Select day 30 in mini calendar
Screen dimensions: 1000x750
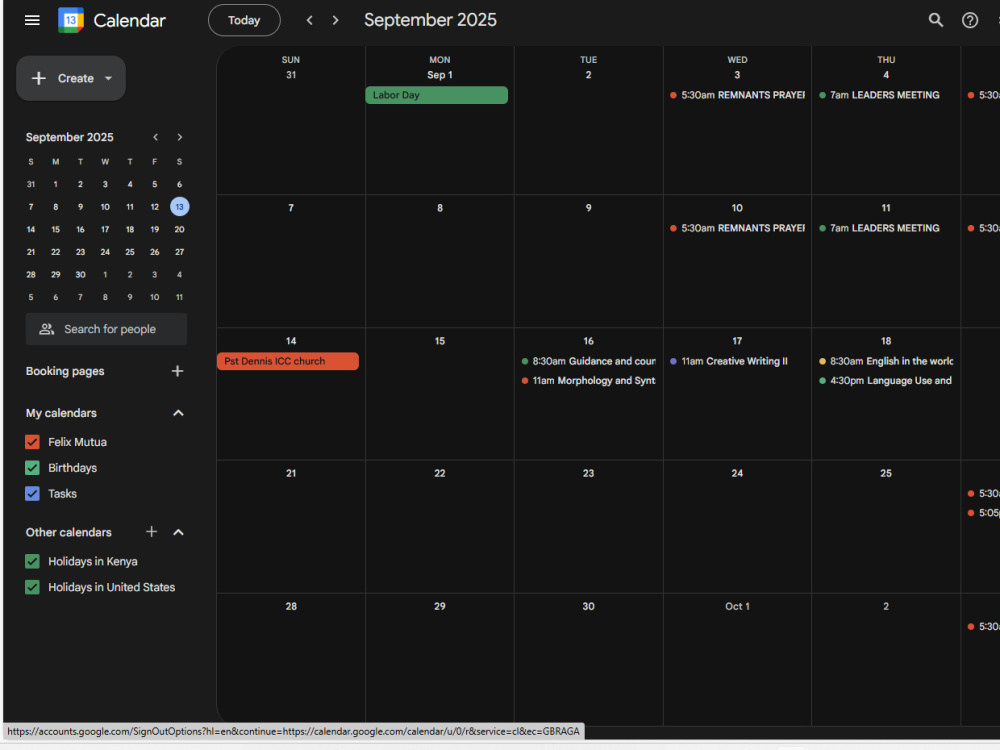(x=80, y=275)
